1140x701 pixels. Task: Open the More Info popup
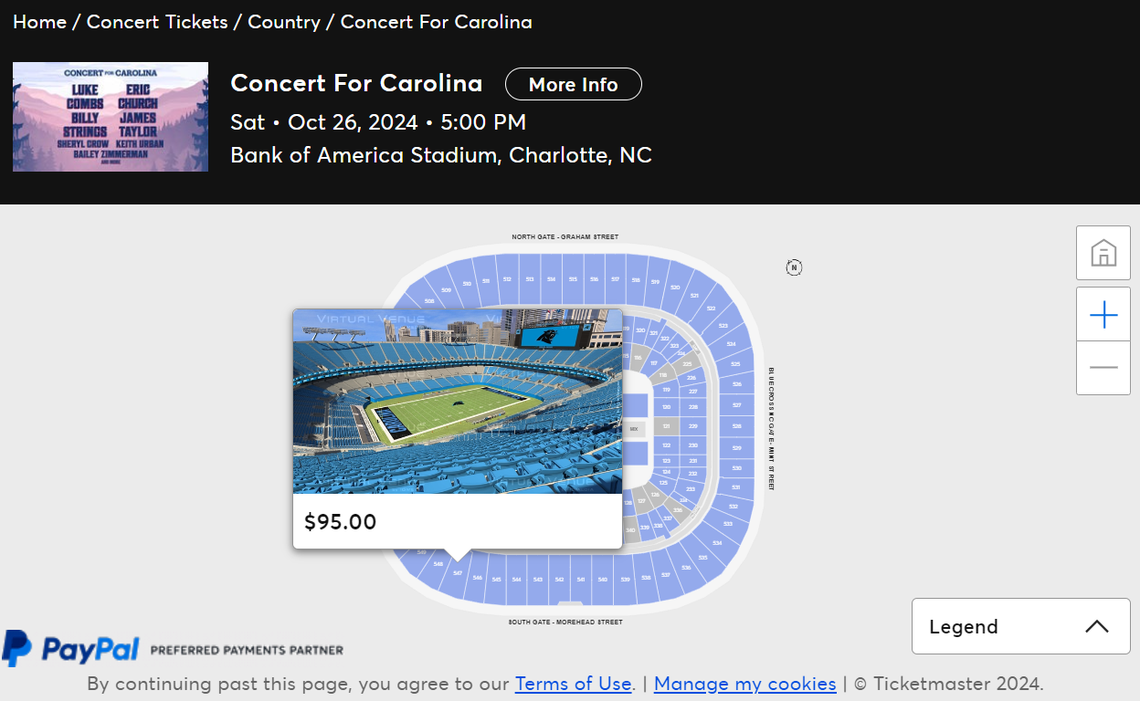(573, 84)
